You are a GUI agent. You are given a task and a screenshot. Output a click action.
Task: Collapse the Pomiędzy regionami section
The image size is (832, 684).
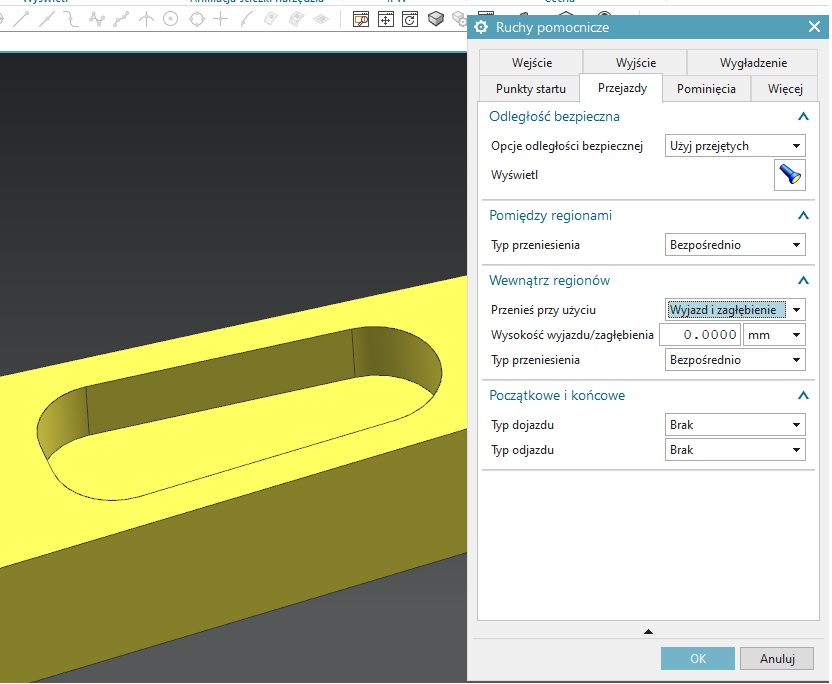point(803,215)
